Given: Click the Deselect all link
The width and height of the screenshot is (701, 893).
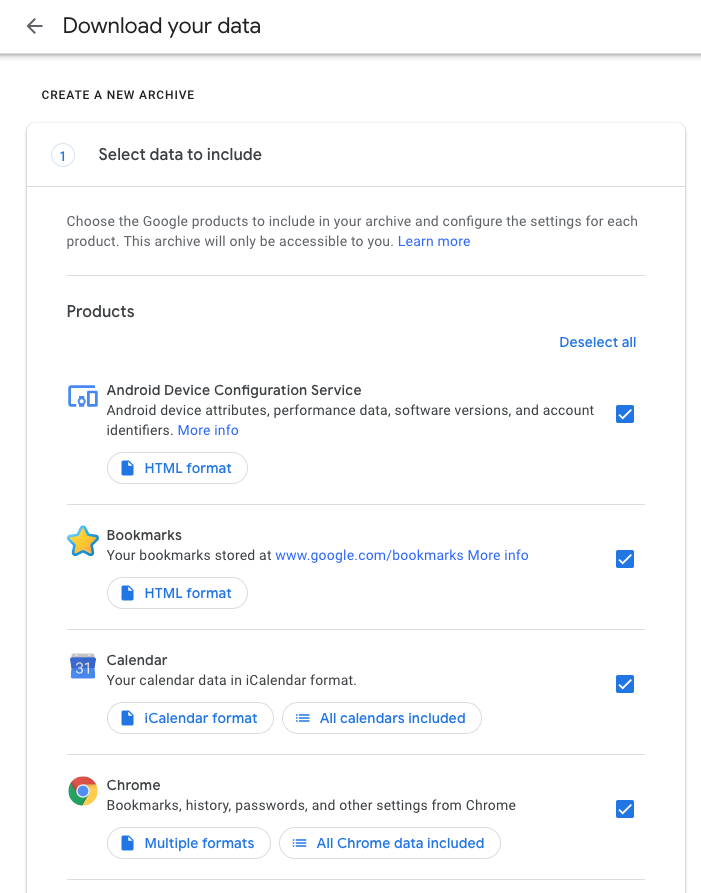Looking at the screenshot, I should click(597, 342).
